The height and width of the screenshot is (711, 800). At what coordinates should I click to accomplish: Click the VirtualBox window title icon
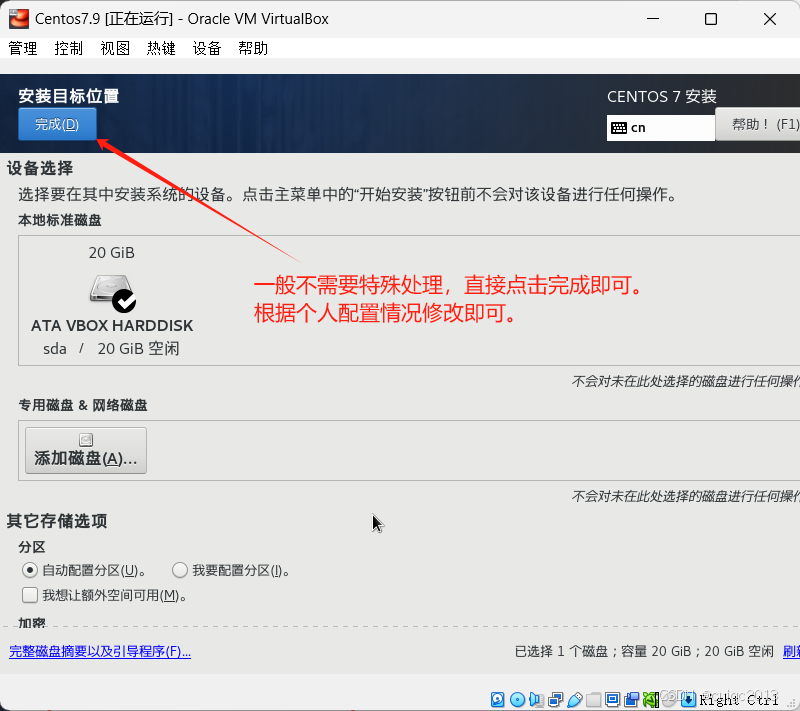(x=19, y=19)
